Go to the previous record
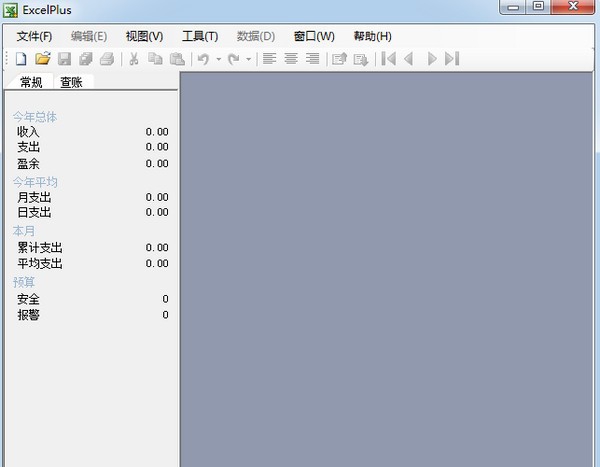 coord(409,59)
